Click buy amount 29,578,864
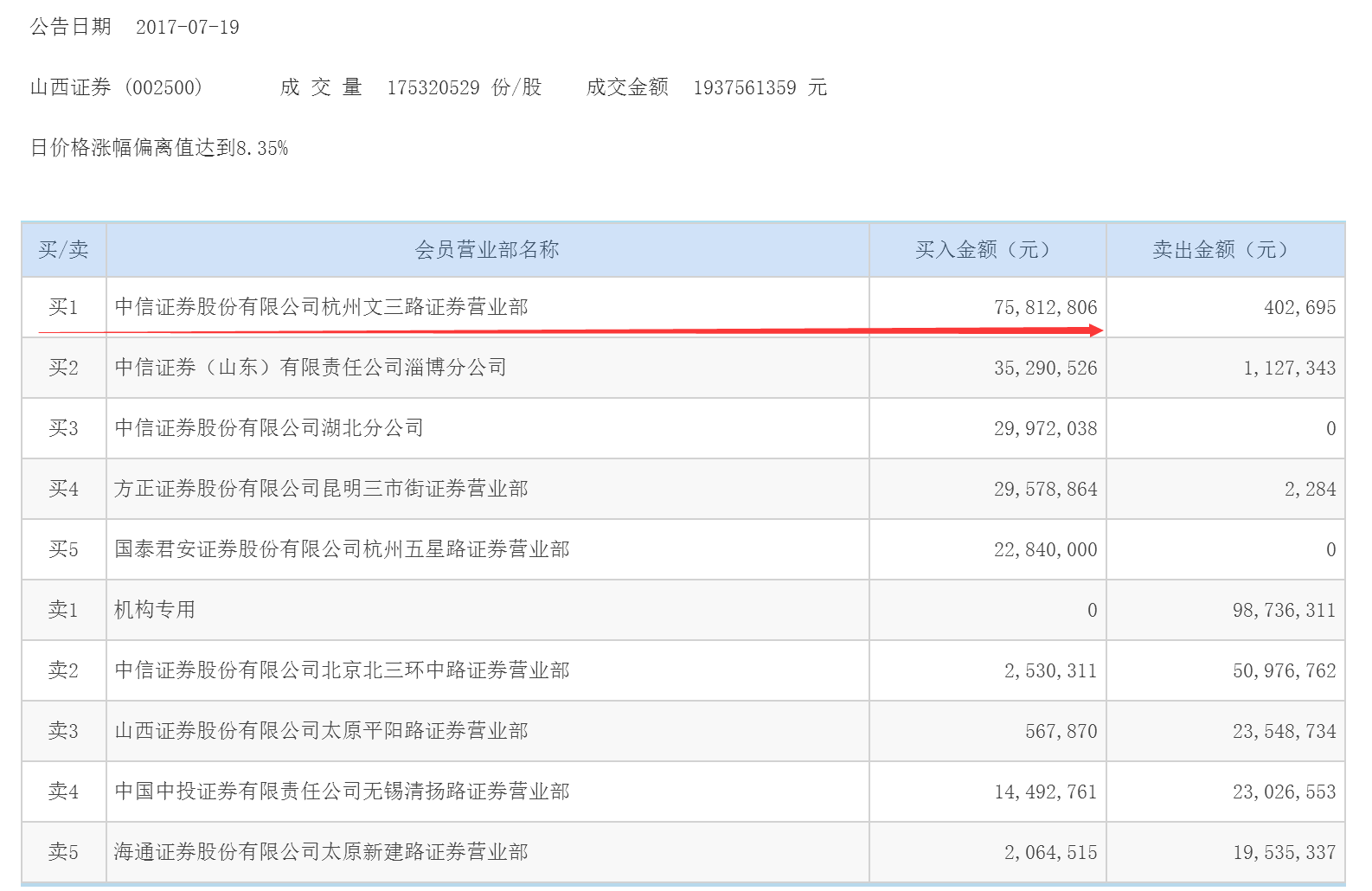This screenshot has height=891, width=1372. 1045,489
